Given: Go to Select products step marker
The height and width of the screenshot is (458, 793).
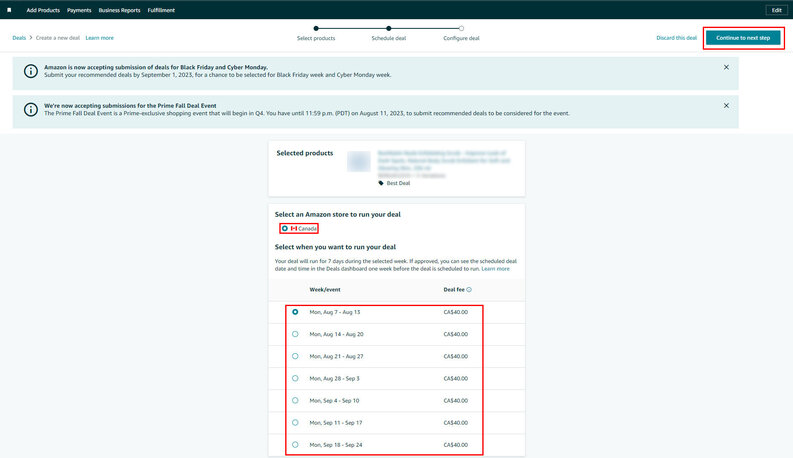Looking at the screenshot, I should point(316,28).
